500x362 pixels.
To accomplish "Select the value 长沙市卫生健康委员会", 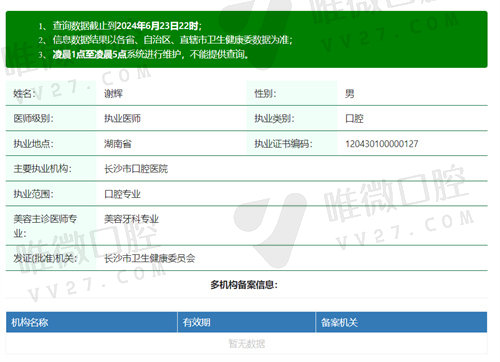I will (x=150, y=258).
